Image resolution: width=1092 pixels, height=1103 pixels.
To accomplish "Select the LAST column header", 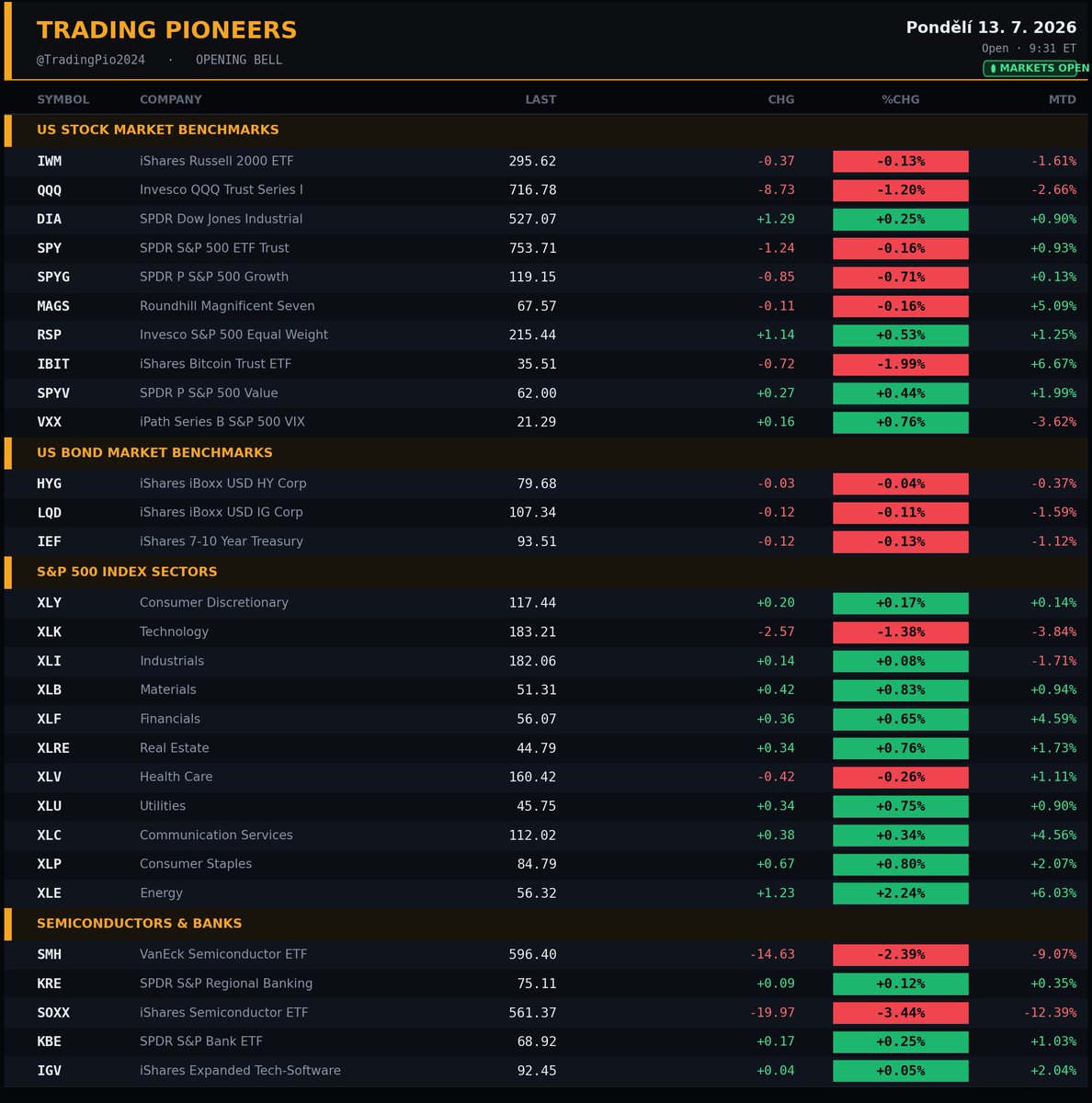I will [540, 99].
